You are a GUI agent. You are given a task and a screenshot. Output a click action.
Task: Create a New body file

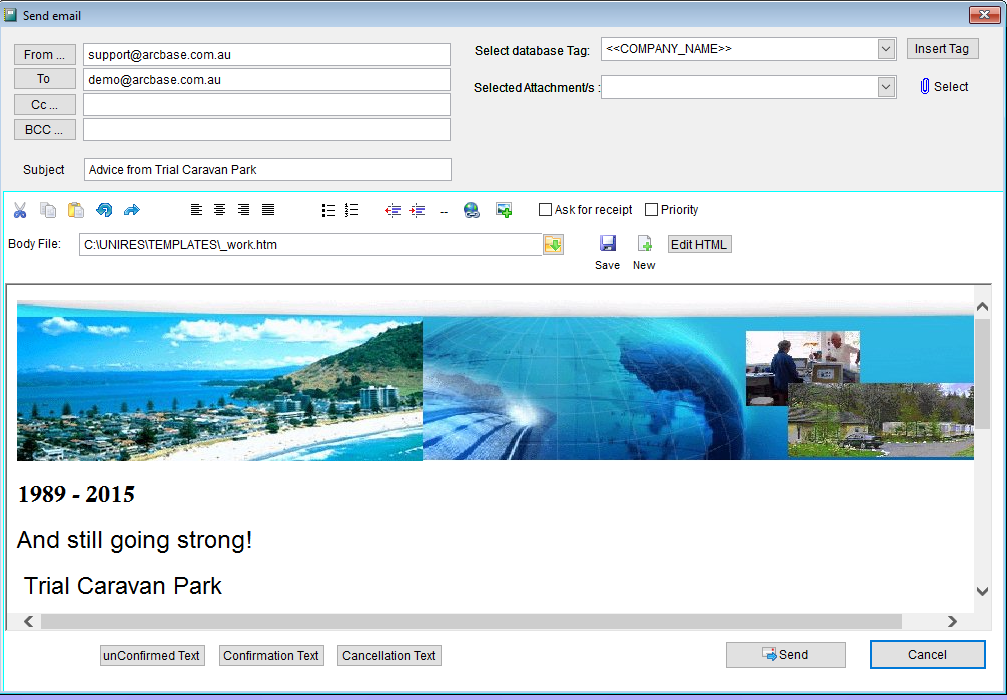pos(644,243)
